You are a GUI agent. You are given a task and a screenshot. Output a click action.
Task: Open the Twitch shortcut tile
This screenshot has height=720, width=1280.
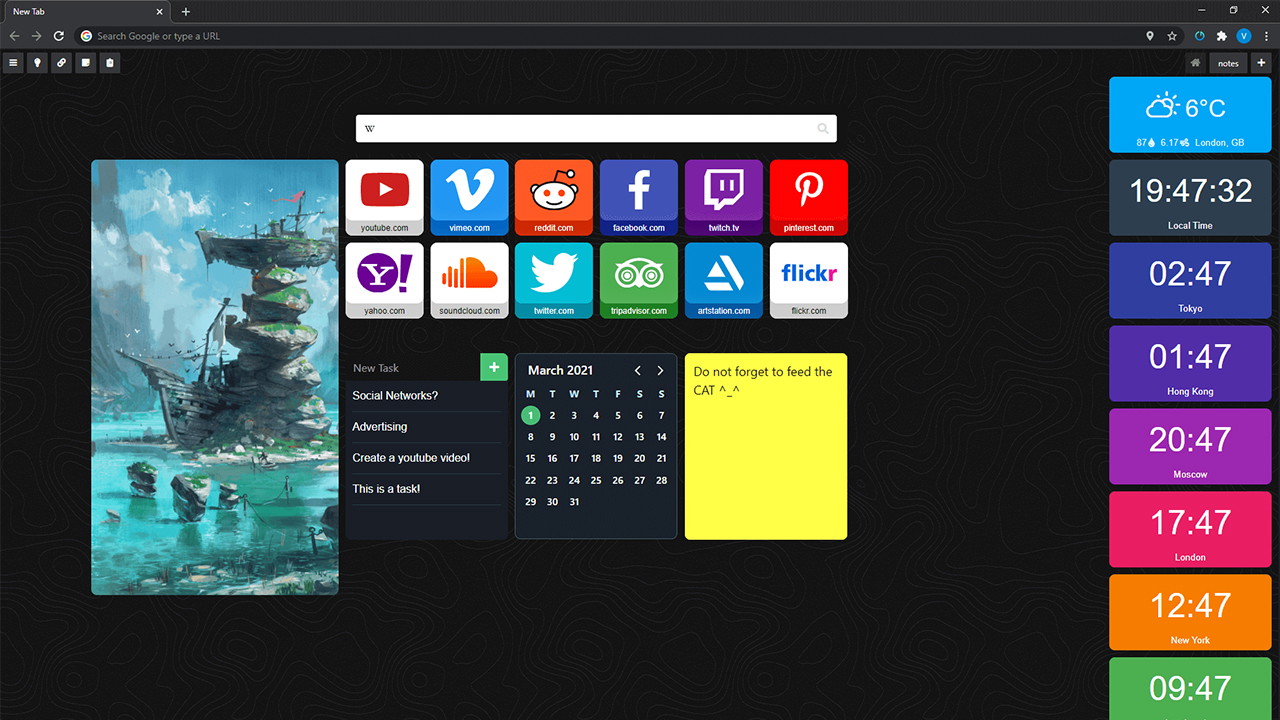(x=723, y=198)
